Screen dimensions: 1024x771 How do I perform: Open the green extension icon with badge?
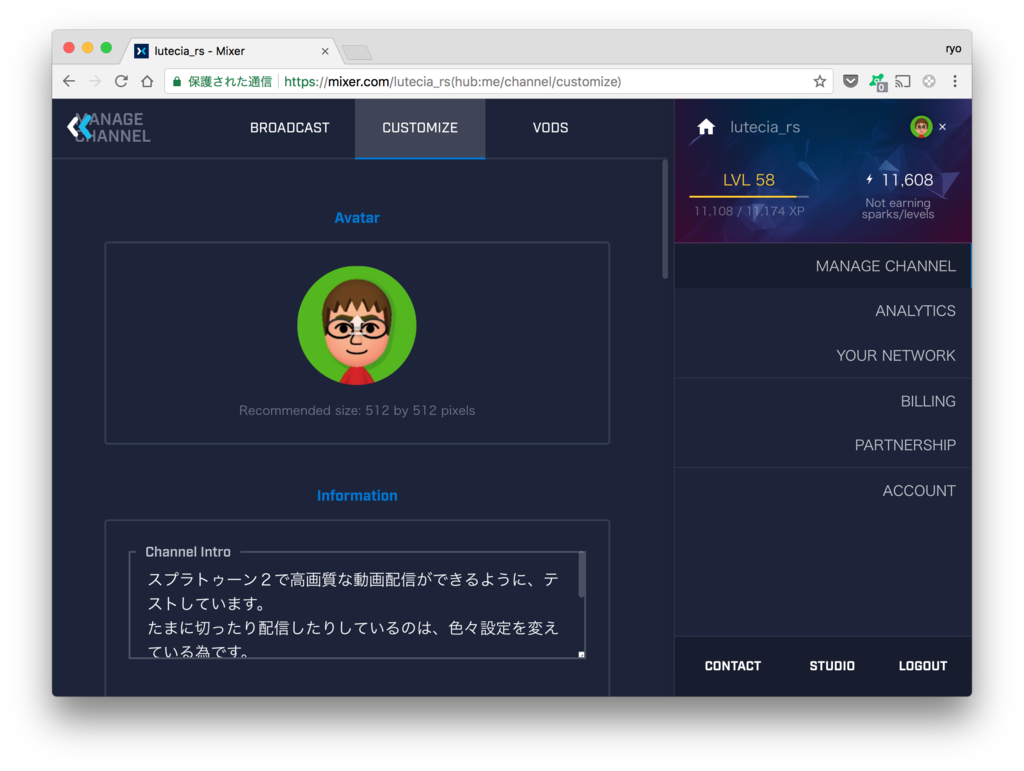point(877,82)
